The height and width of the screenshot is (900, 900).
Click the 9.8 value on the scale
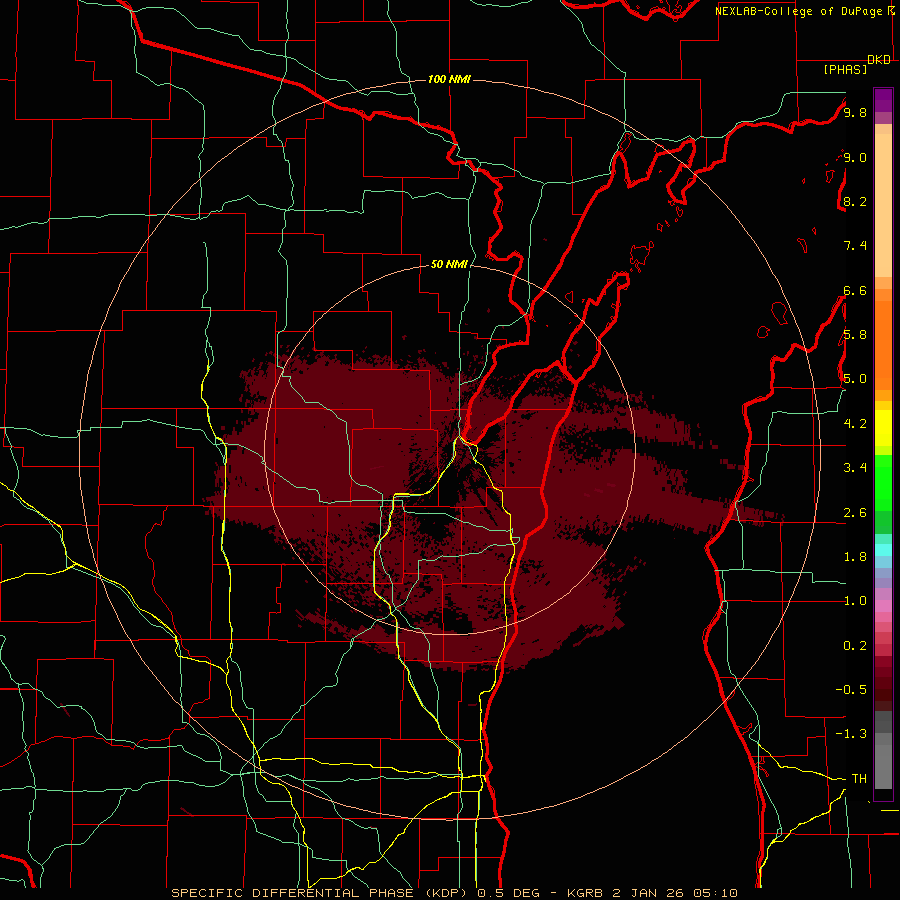[x=855, y=112]
